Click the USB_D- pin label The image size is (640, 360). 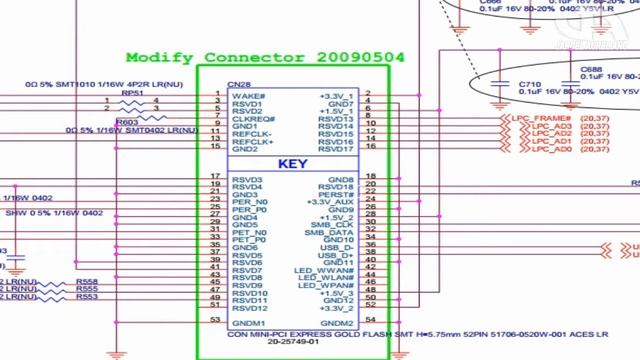pos(337,248)
